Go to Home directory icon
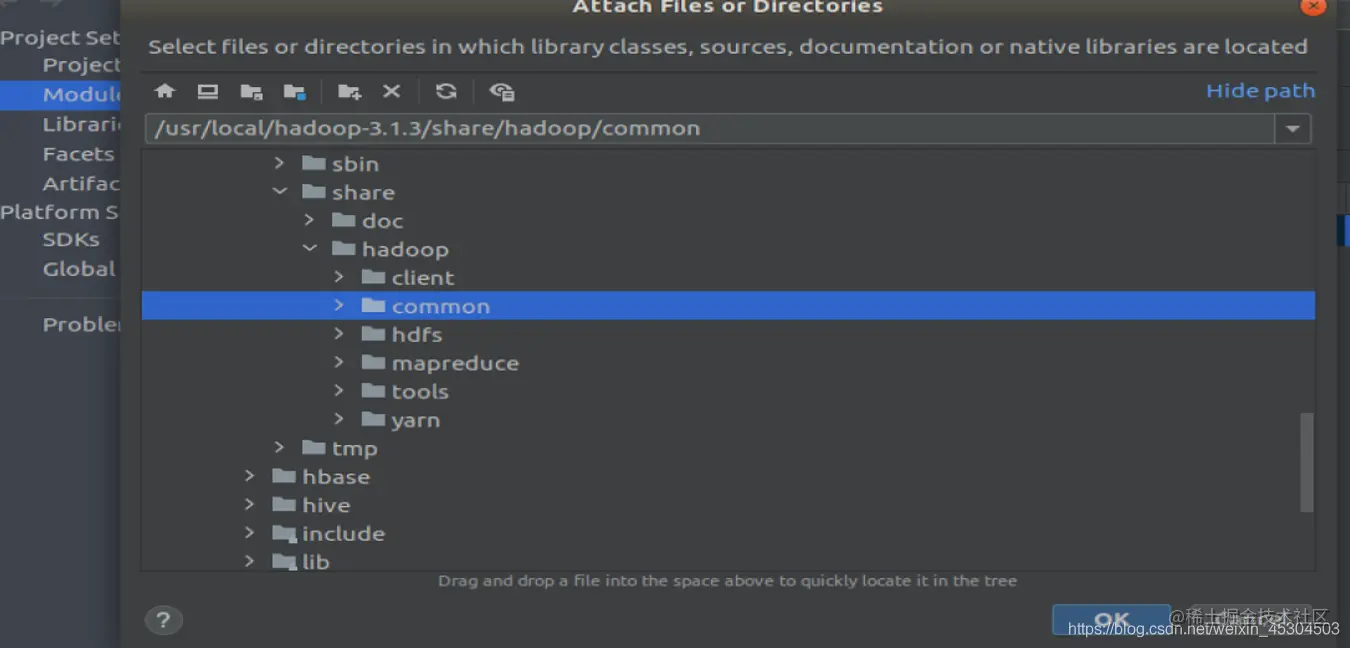Screen dimensions: 1350x648 165,91
